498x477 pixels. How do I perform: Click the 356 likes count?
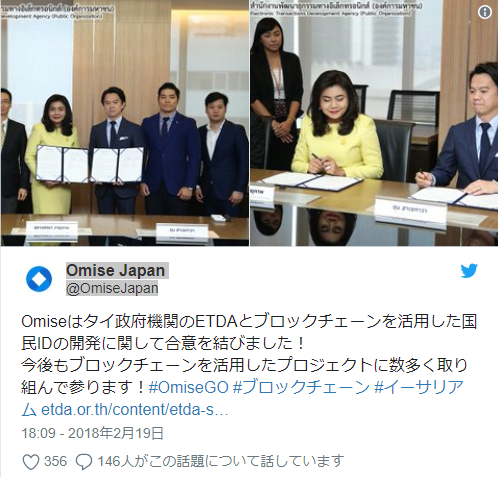click(x=55, y=461)
